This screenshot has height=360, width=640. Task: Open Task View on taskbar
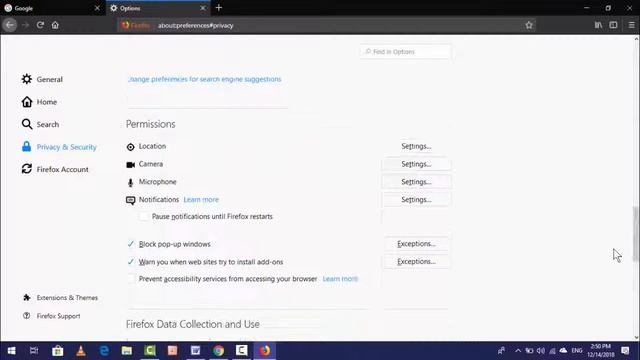(x=34, y=351)
